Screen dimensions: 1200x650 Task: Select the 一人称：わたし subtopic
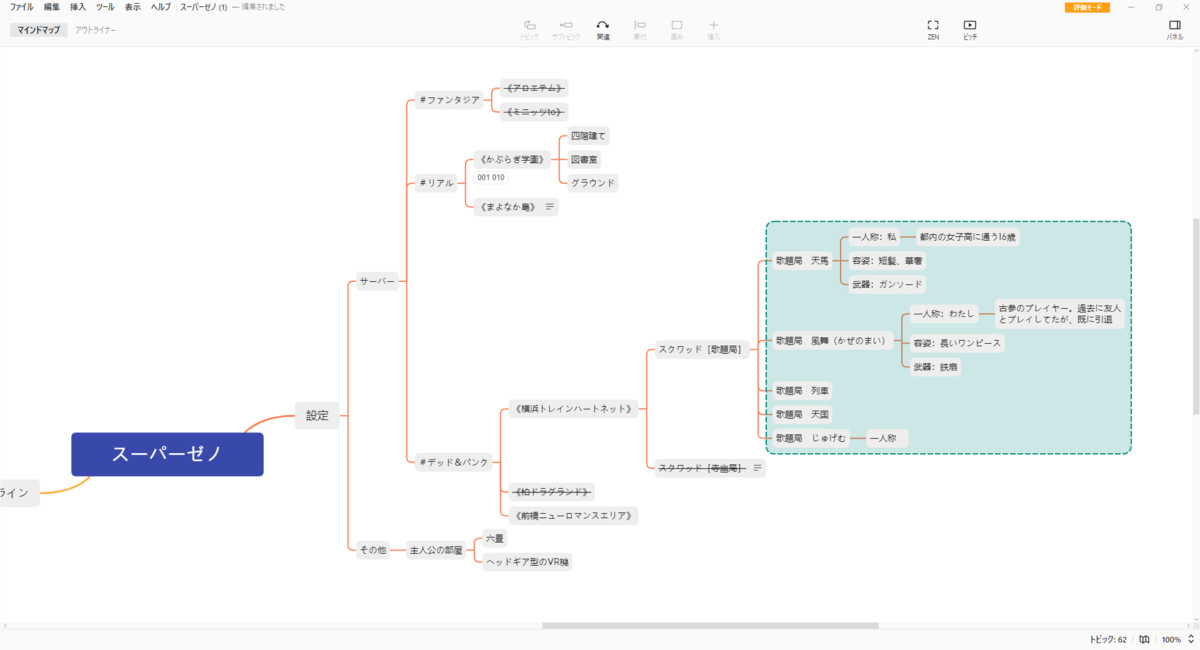tap(942, 314)
